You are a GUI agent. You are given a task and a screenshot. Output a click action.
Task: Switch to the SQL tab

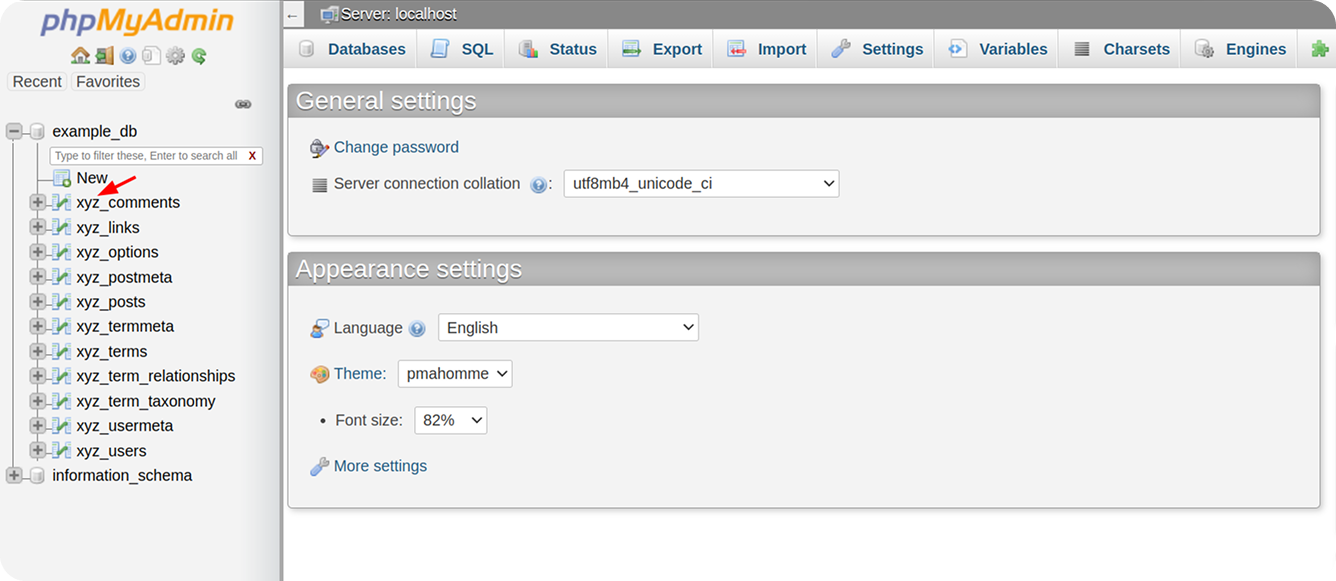462,49
